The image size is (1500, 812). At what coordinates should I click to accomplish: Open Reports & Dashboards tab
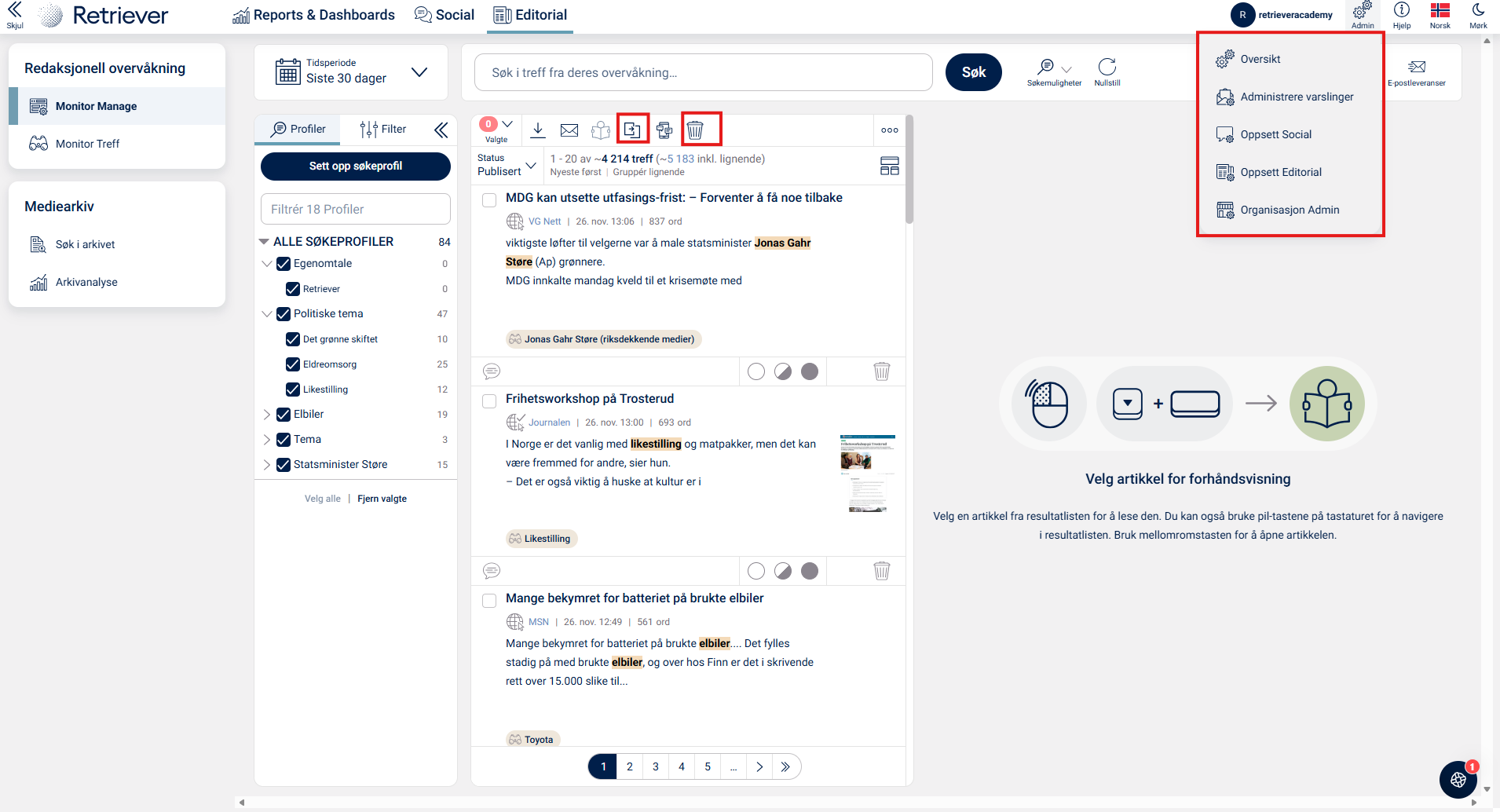coord(313,15)
